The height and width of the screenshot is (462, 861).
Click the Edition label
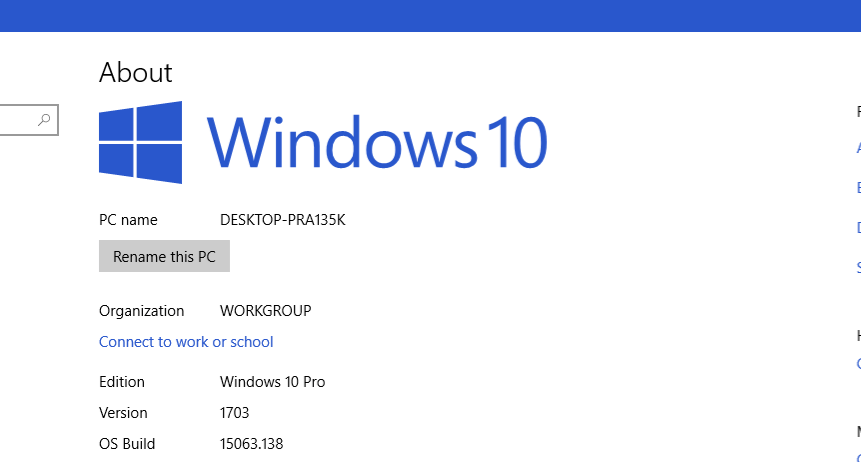click(122, 382)
